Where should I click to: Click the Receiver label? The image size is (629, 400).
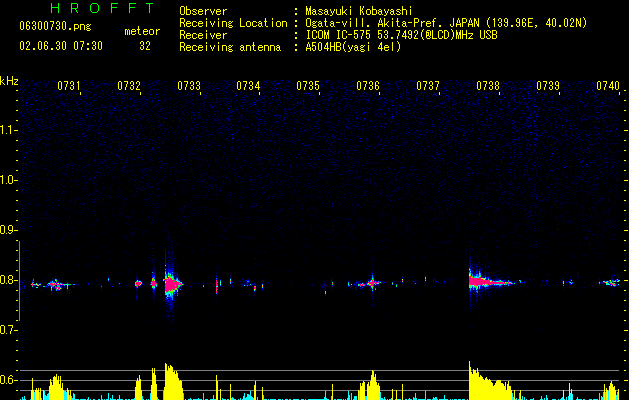(x=203, y=35)
